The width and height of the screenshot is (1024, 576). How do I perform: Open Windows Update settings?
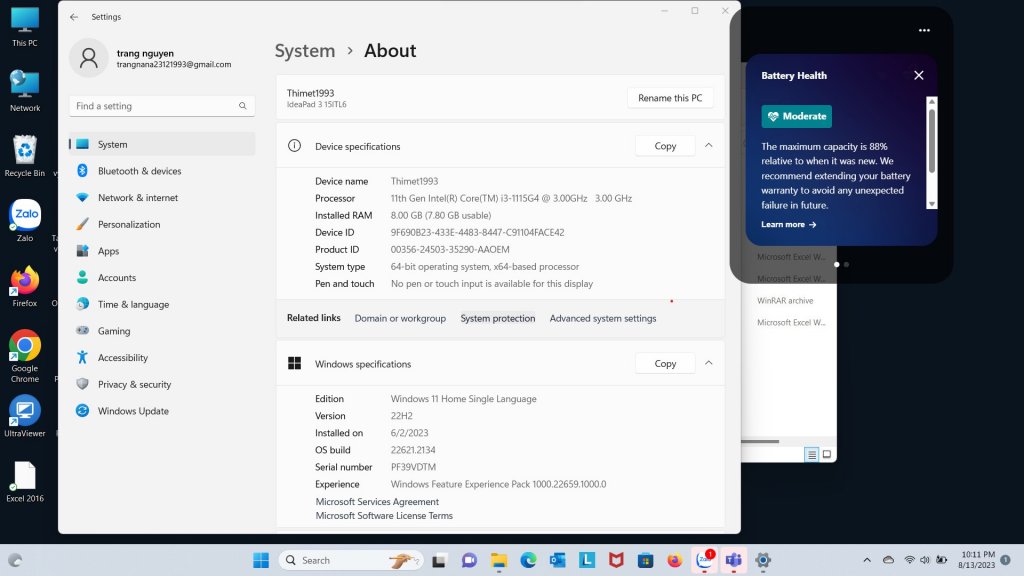pos(162,411)
